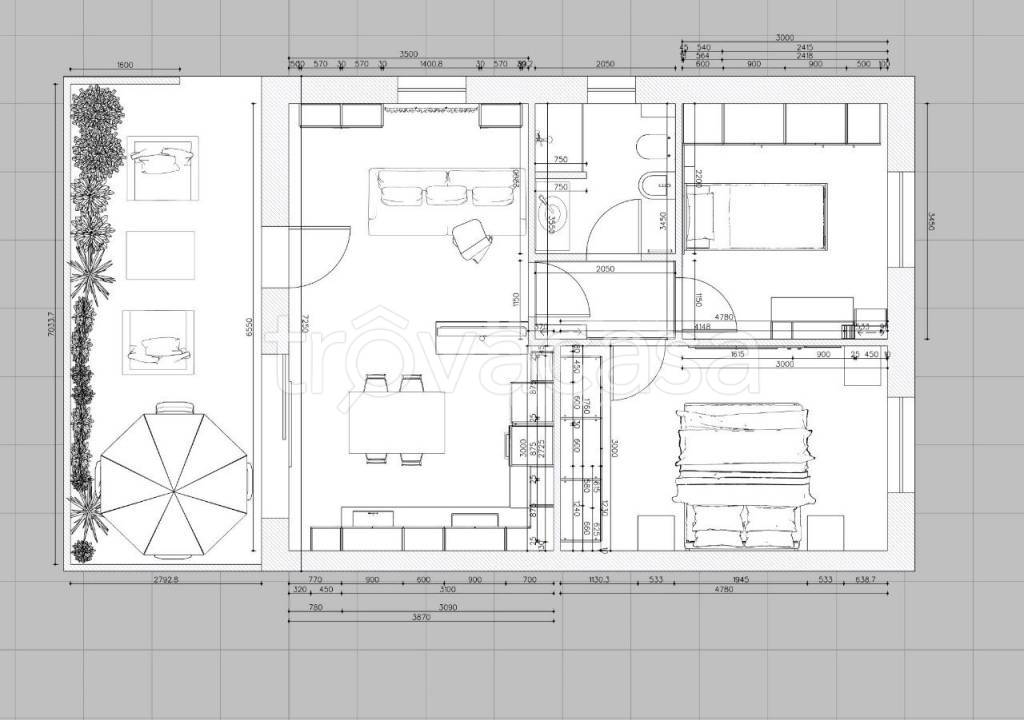
Task: Select the dining table with four chairs
Action: point(397,420)
